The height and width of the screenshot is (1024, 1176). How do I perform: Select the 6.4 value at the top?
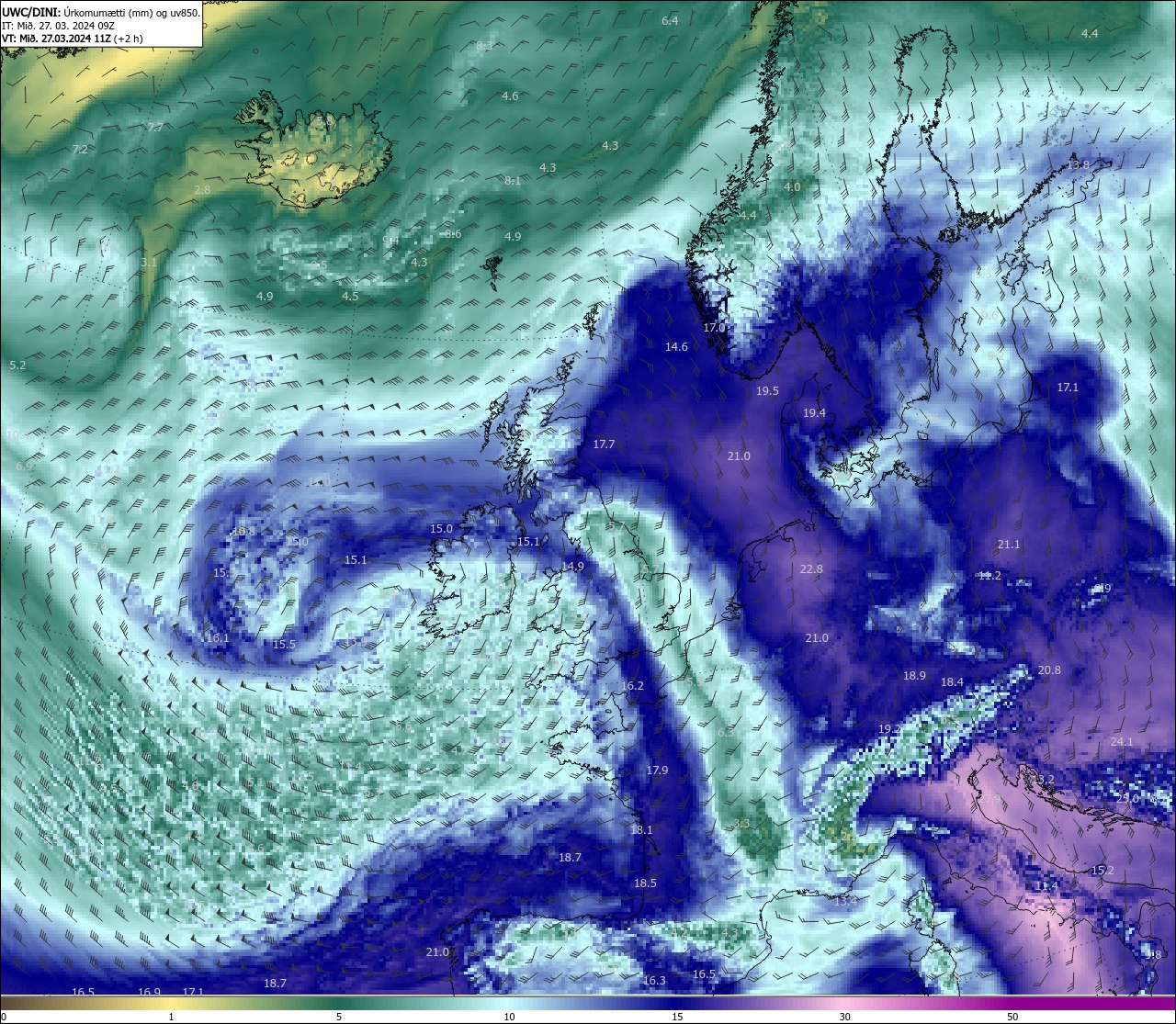[670, 20]
